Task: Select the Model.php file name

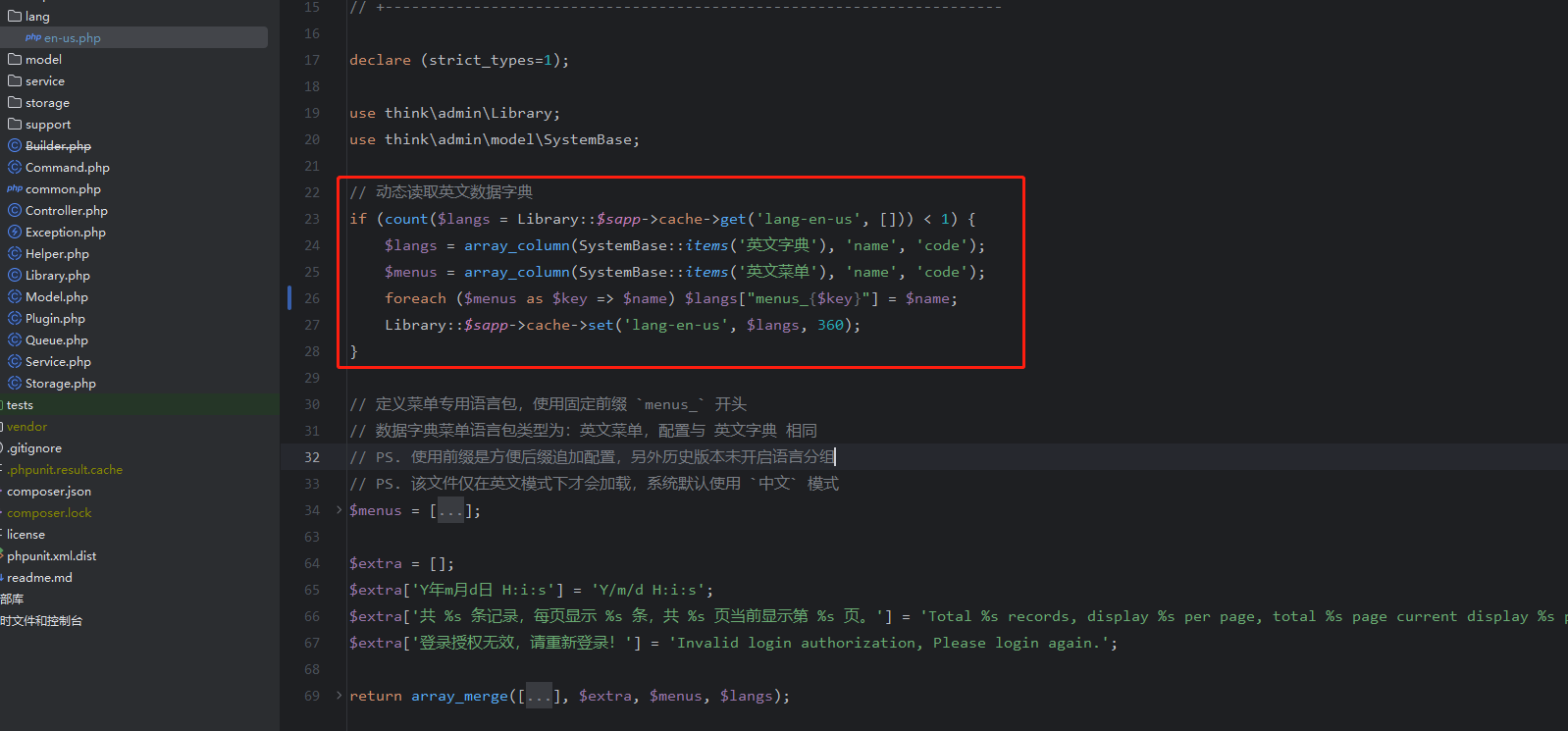Action: point(57,297)
